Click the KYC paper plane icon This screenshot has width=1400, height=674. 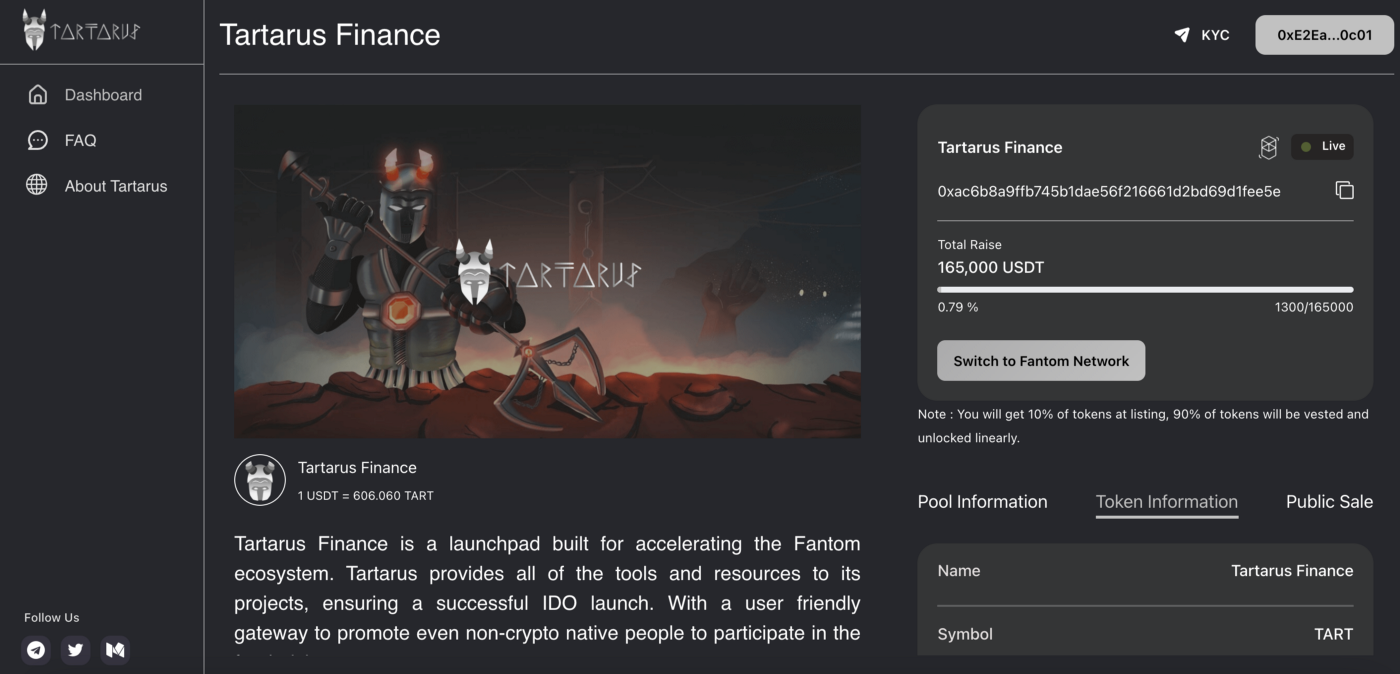click(x=1182, y=35)
